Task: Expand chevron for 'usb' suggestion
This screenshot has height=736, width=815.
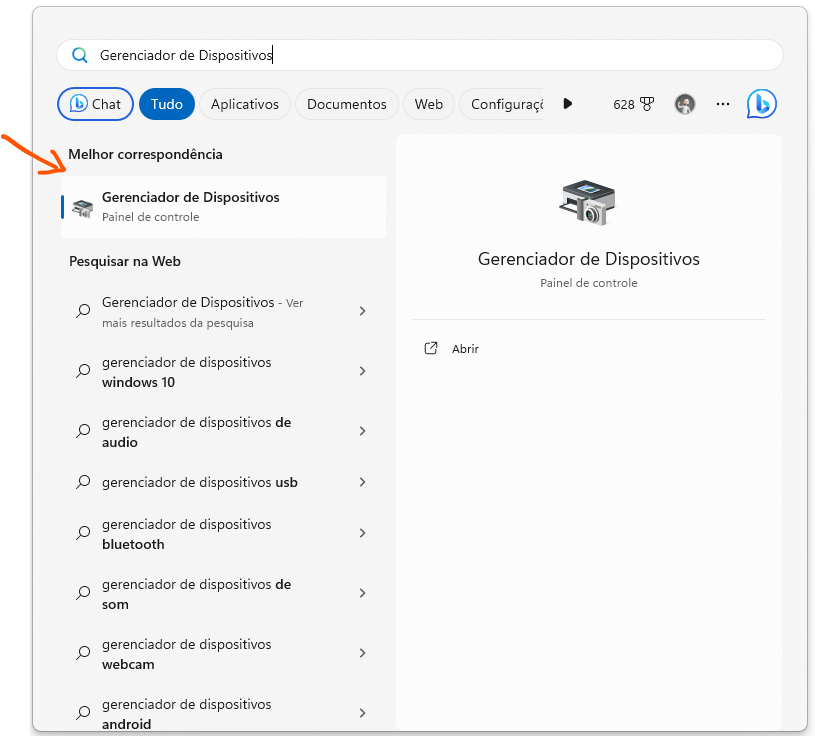Action: (x=363, y=482)
